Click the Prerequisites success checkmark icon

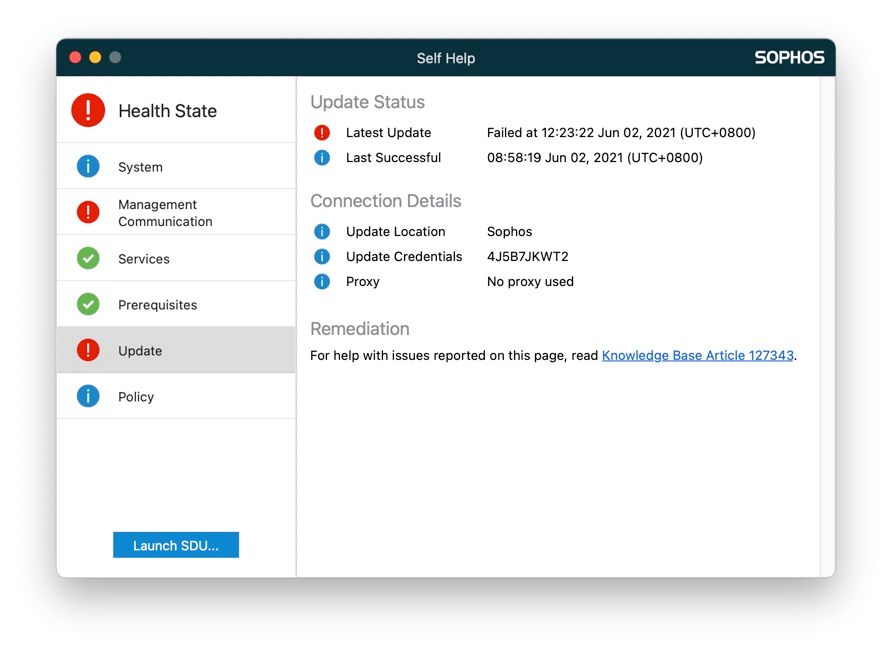[x=89, y=304]
